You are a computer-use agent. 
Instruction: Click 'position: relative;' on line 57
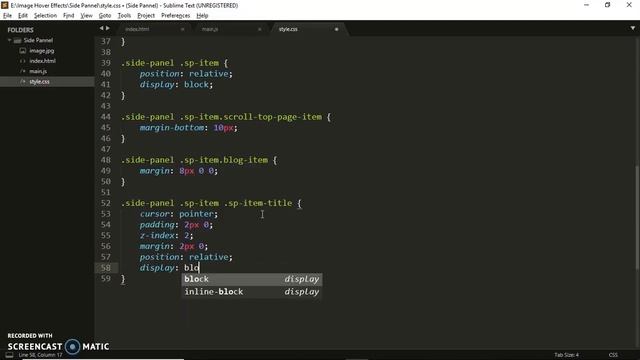(x=186, y=257)
